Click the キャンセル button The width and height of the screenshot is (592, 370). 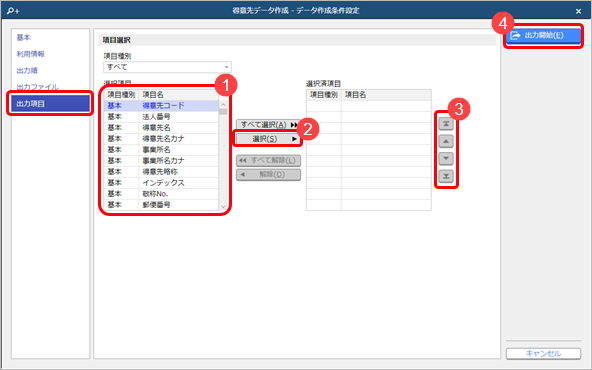pos(543,353)
